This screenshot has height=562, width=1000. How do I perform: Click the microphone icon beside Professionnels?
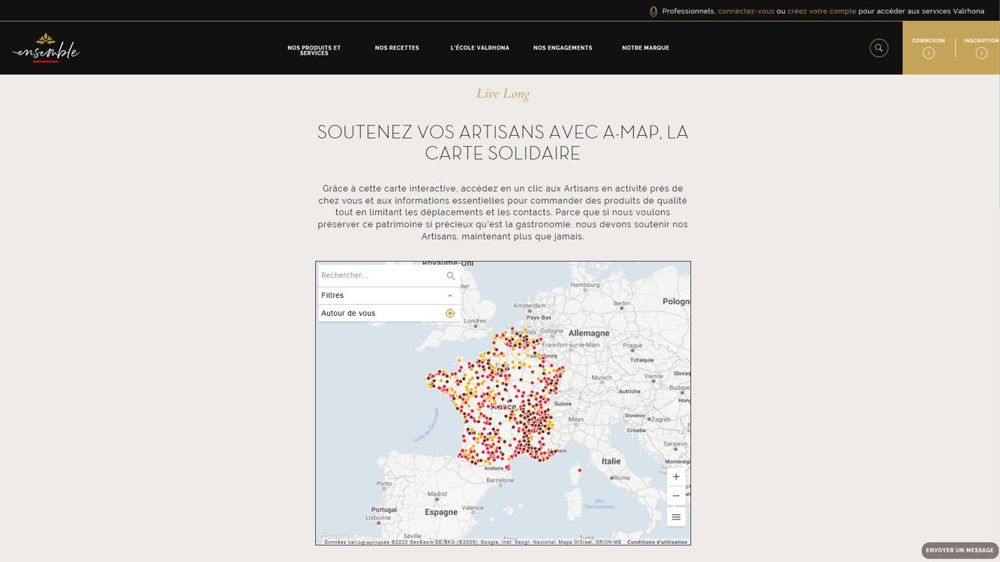pos(653,11)
